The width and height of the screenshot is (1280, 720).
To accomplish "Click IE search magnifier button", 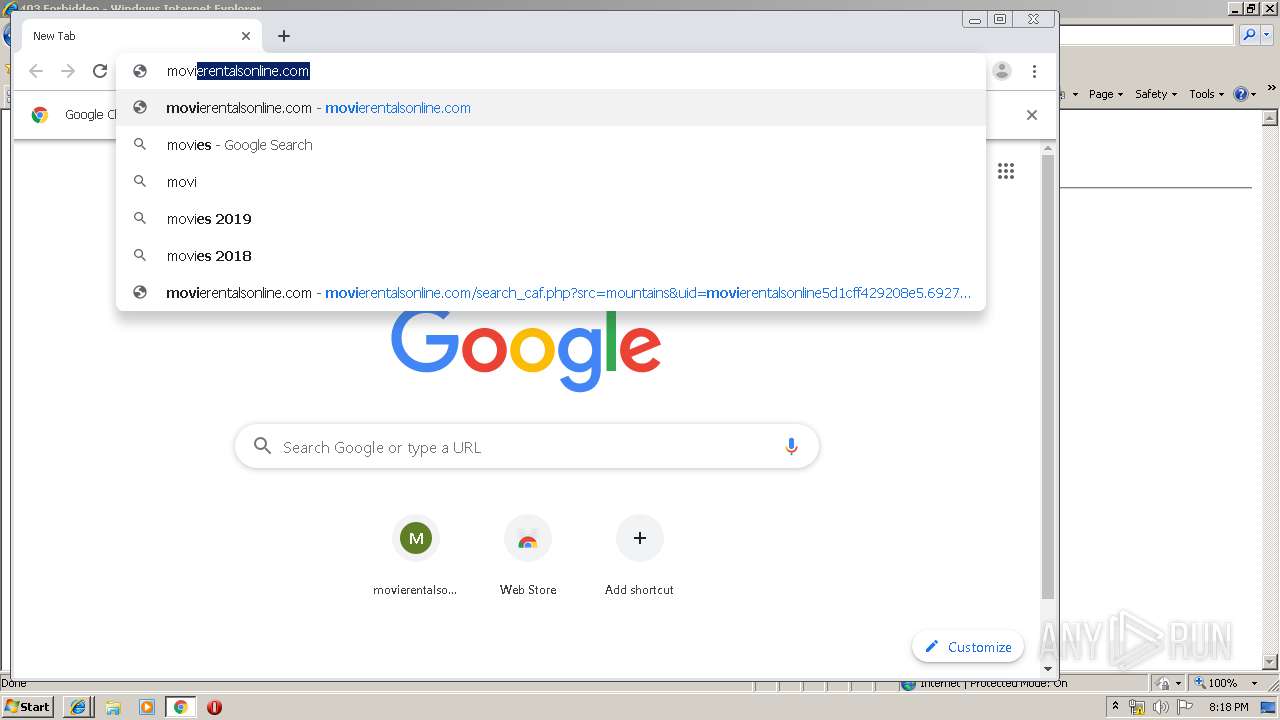I will (1249, 35).
